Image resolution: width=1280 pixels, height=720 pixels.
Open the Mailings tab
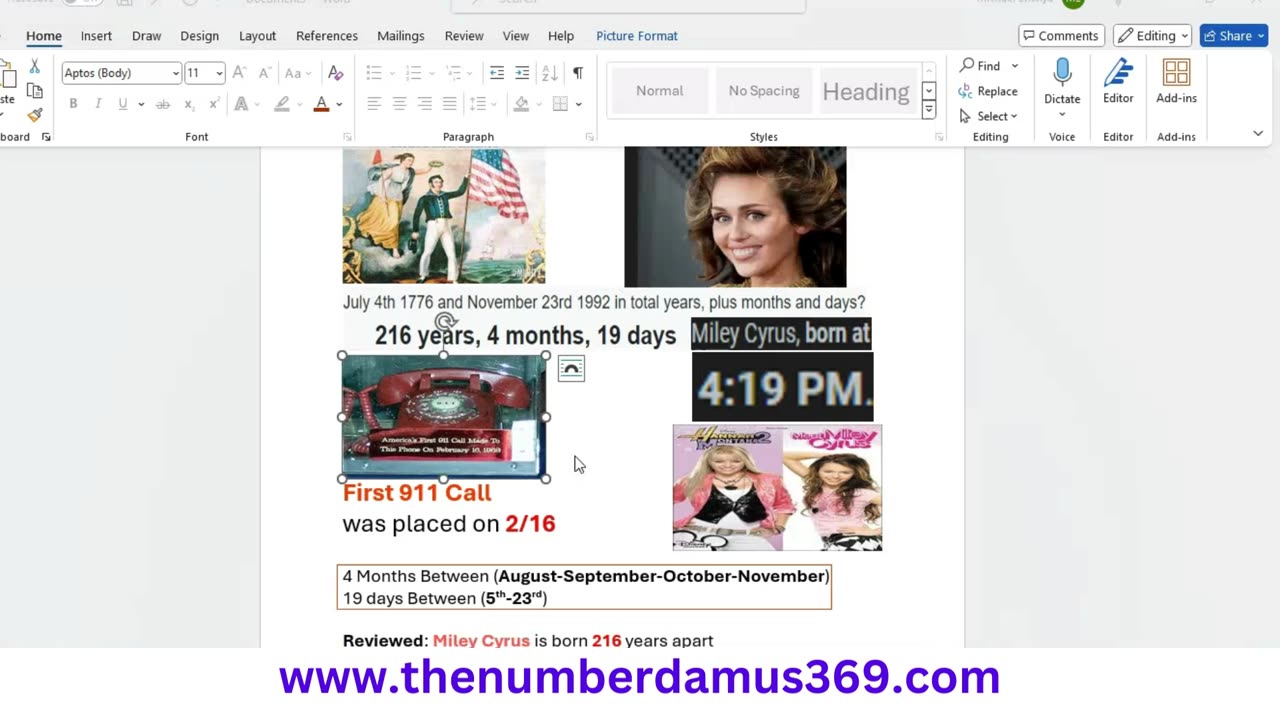click(x=400, y=35)
